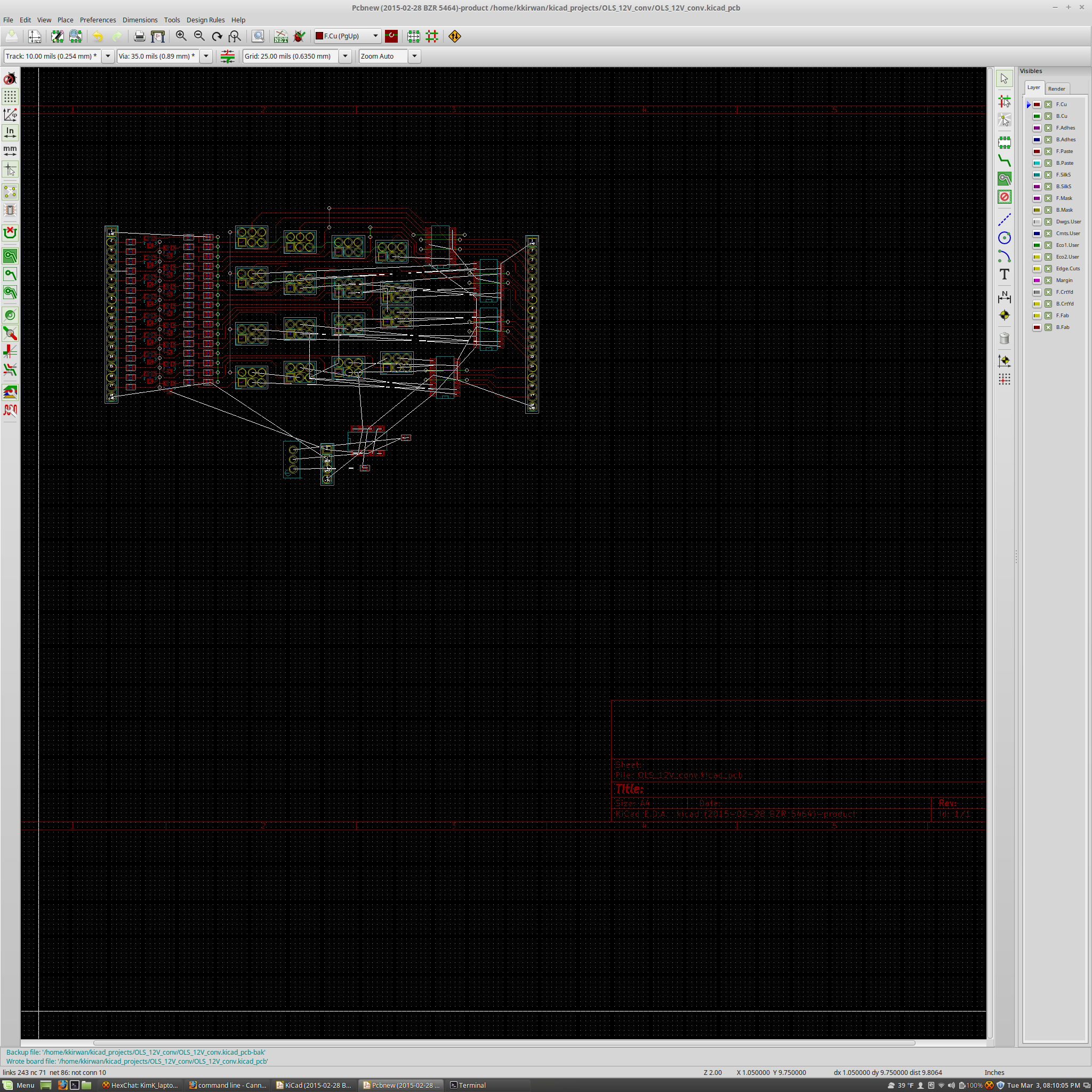Open the Via size dropdown arrow
1092x1092 pixels.
(206, 57)
